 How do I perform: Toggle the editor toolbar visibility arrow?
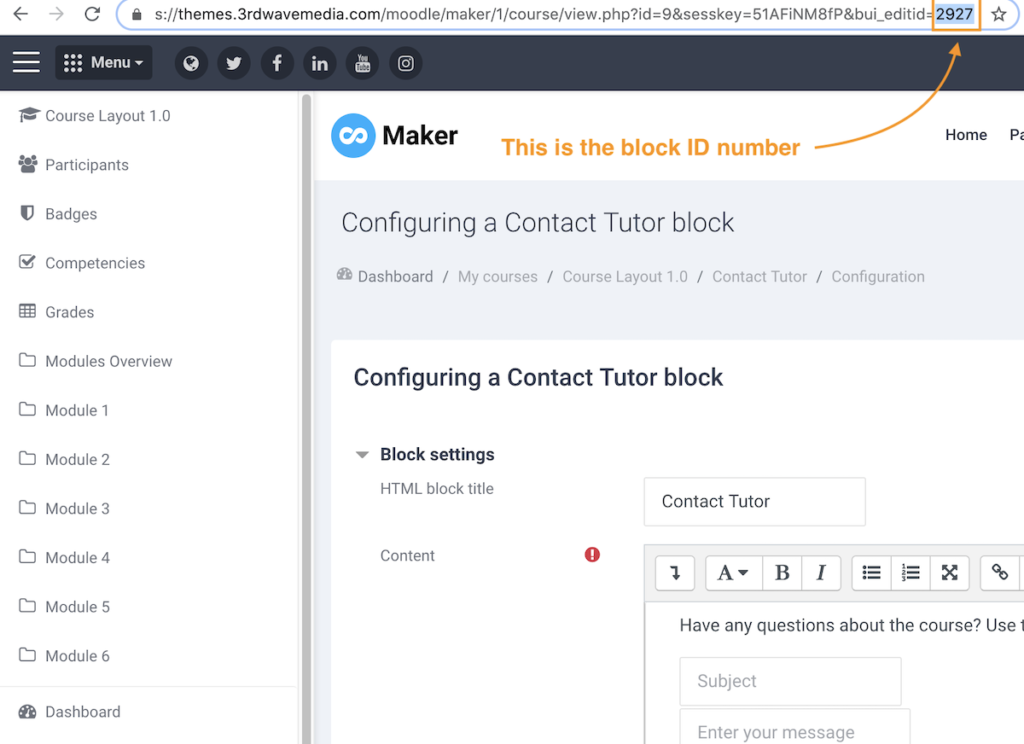tap(676, 572)
